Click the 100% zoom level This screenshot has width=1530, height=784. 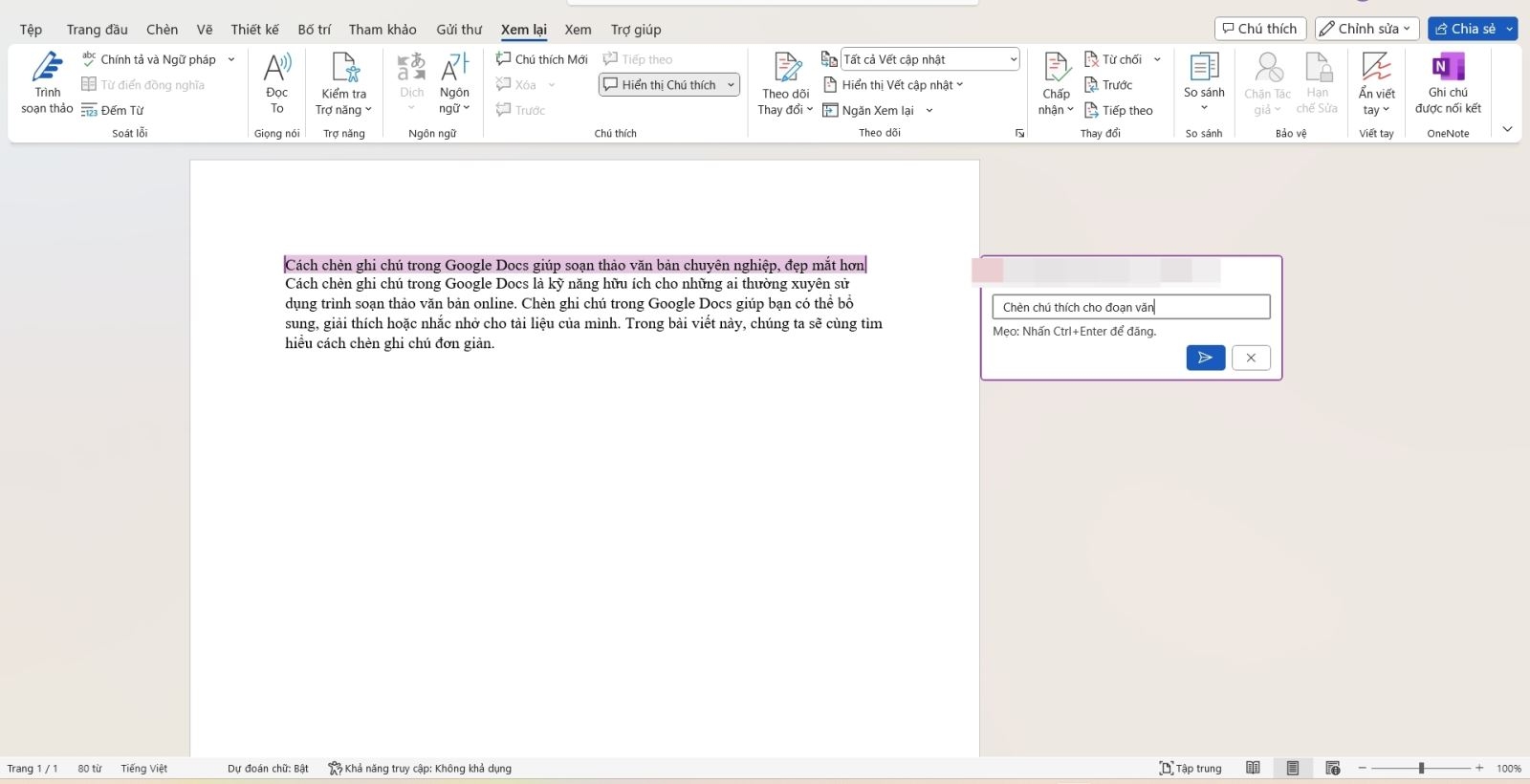pyautogui.click(x=1509, y=769)
